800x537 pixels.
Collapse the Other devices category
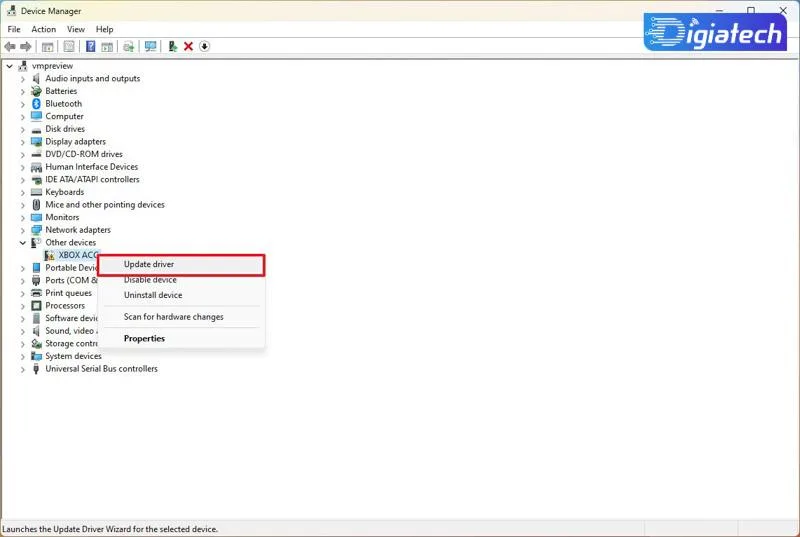22,243
